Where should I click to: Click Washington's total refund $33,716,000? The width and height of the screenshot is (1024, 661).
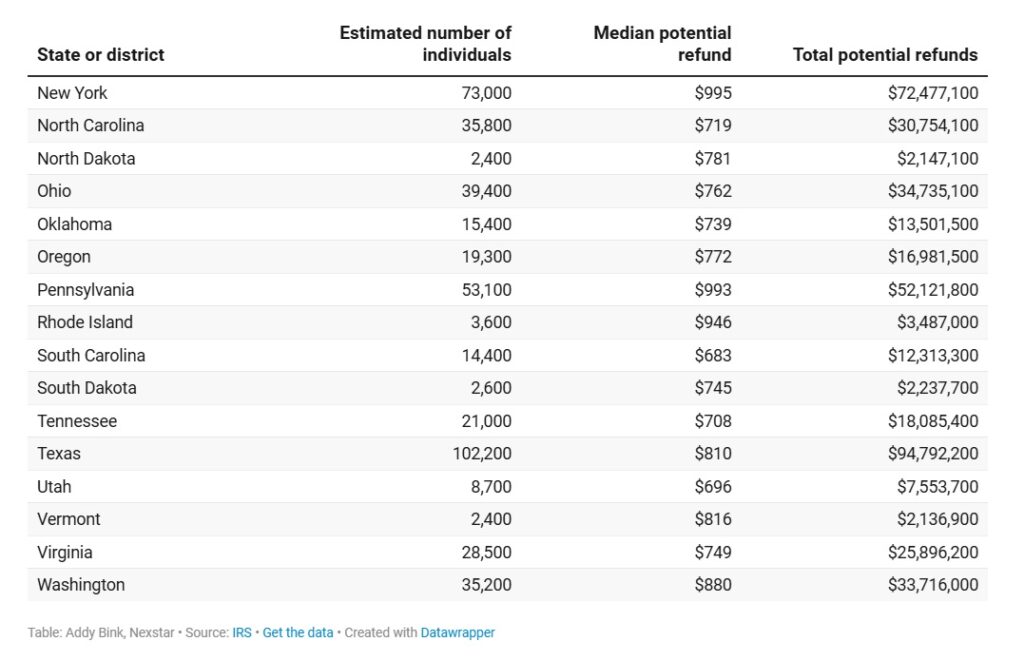[932, 585]
